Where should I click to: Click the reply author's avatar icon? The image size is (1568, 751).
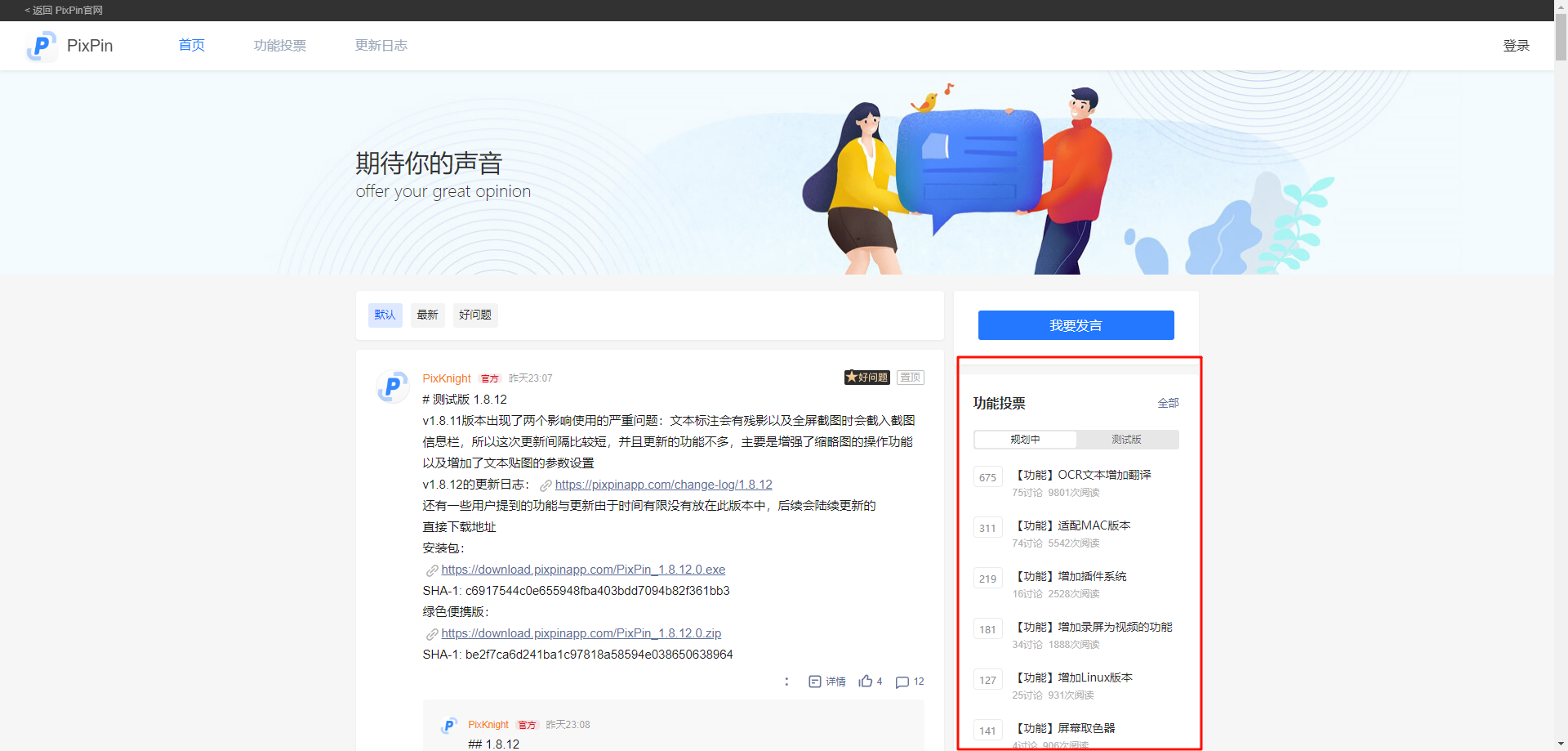(x=449, y=725)
